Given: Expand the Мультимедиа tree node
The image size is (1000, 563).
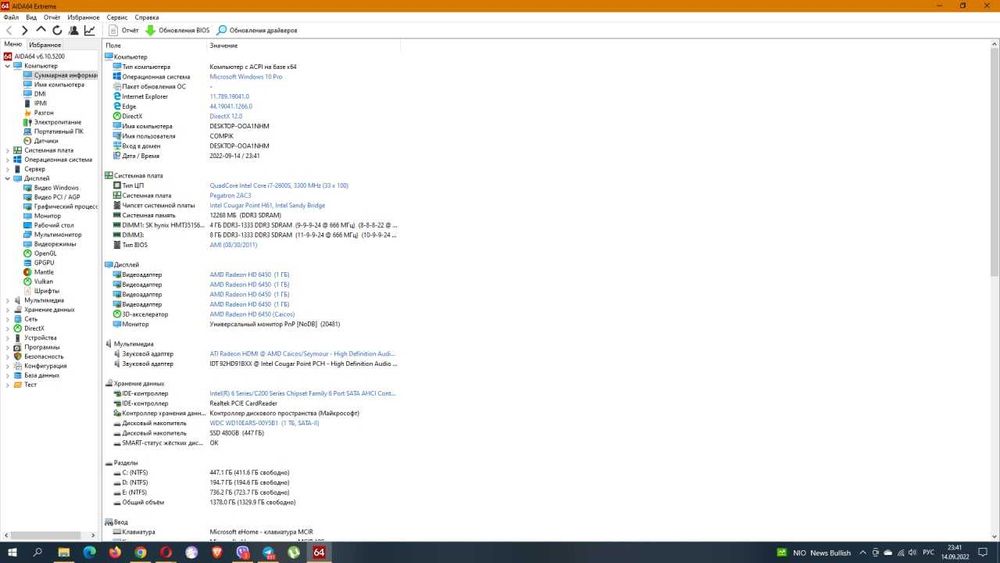Looking at the screenshot, I should [8, 300].
